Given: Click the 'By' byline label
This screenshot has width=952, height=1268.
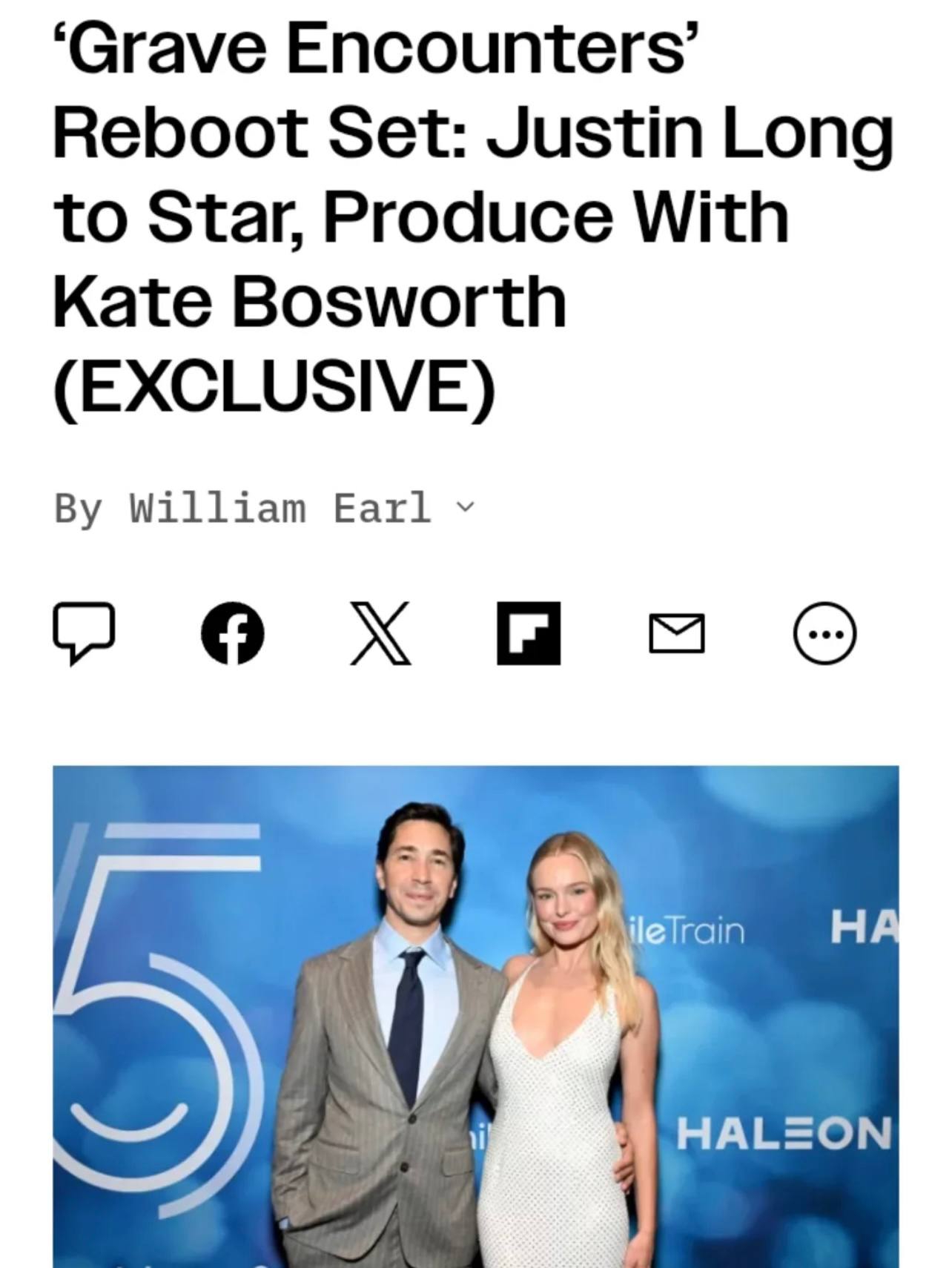Looking at the screenshot, I should [x=78, y=509].
